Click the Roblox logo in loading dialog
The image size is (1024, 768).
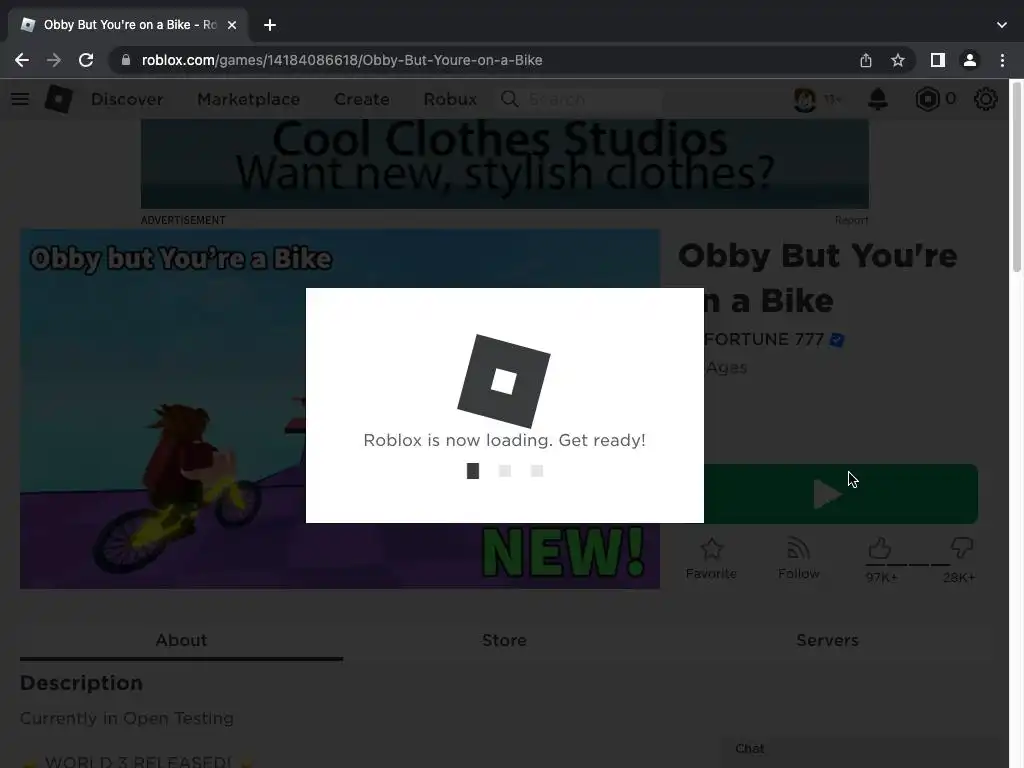pyautogui.click(x=504, y=381)
